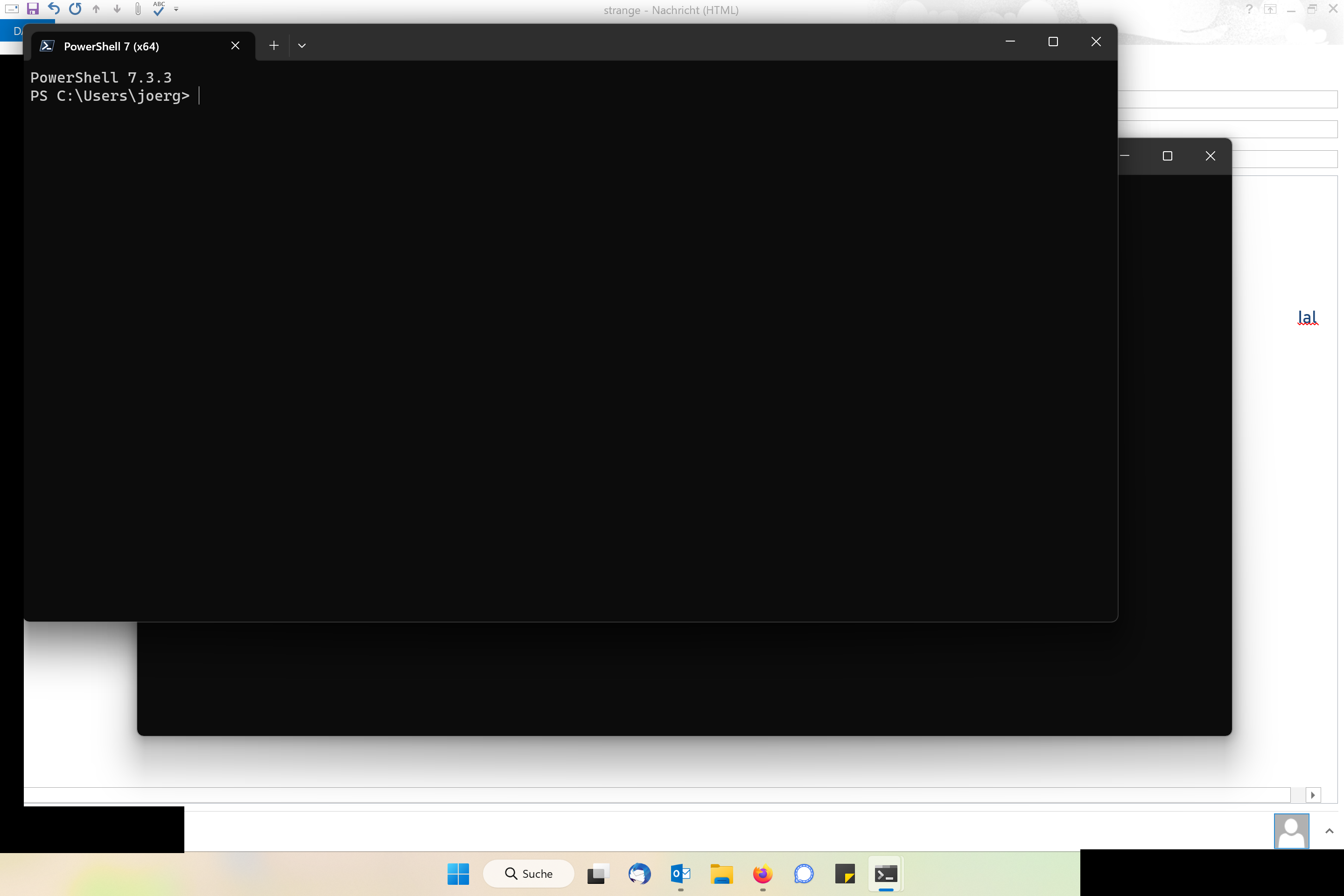Screen dimensions: 1344x896
Task: Click the contact avatar in people pane
Action: pos(1291,832)
